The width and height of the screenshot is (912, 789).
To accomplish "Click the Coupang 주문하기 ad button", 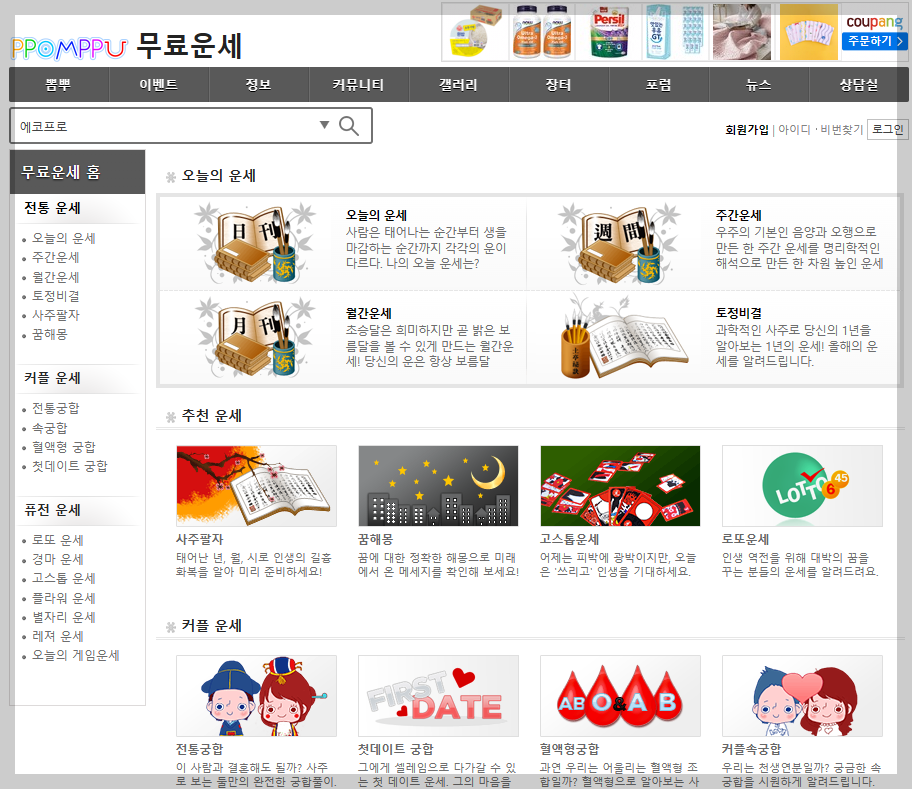I will 875,41.
